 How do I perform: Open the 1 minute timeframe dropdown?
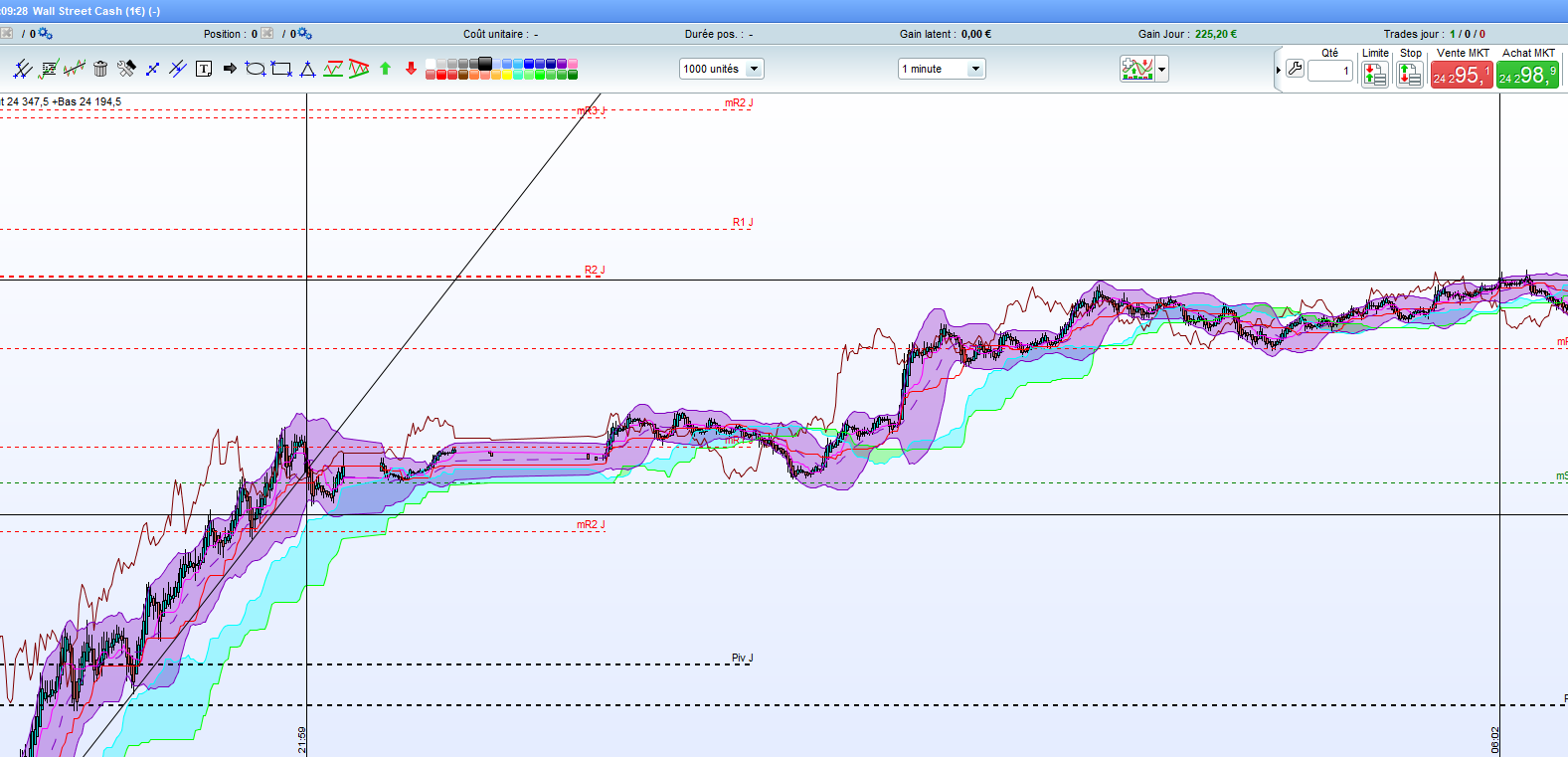coord(942,69)
